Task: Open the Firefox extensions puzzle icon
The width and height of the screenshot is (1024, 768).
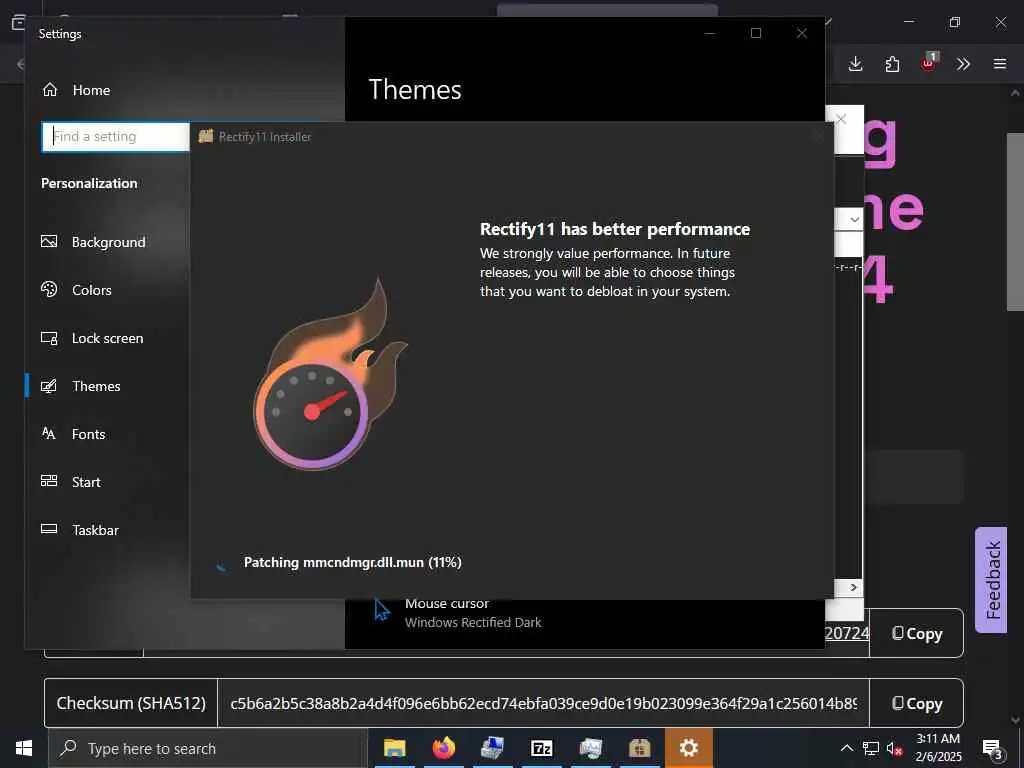Action: point(892,64)
